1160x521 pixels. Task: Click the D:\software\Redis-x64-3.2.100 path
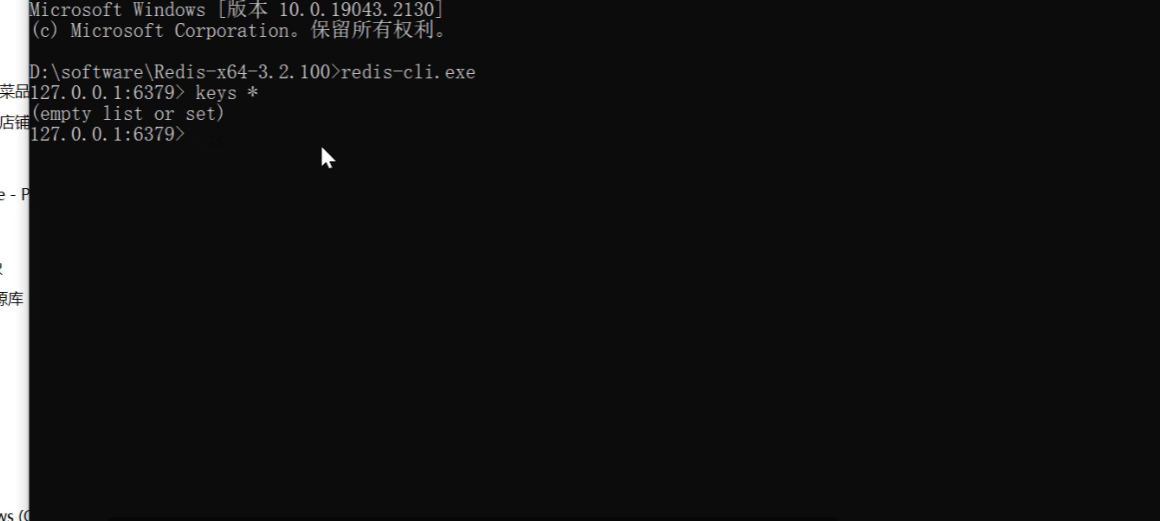180,73
